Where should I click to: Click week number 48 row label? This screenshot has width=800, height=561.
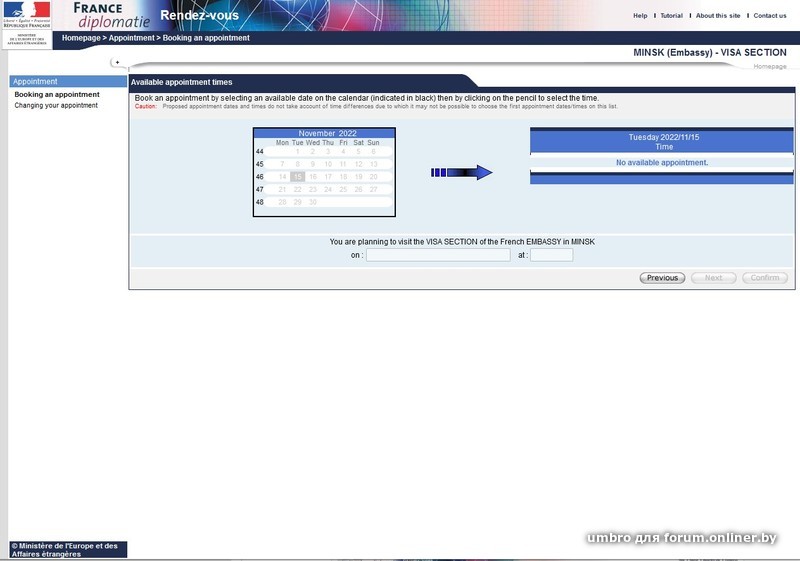(x=260, y=202)
